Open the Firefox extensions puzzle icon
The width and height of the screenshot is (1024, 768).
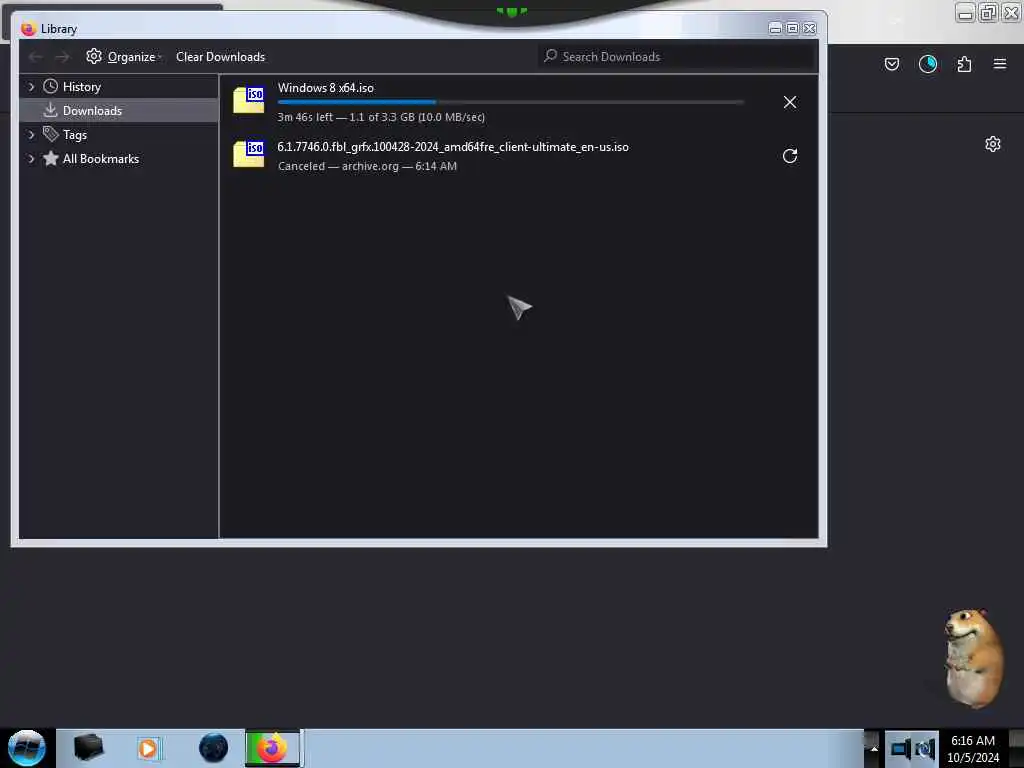pyautogui.click(x=964, y=64)
